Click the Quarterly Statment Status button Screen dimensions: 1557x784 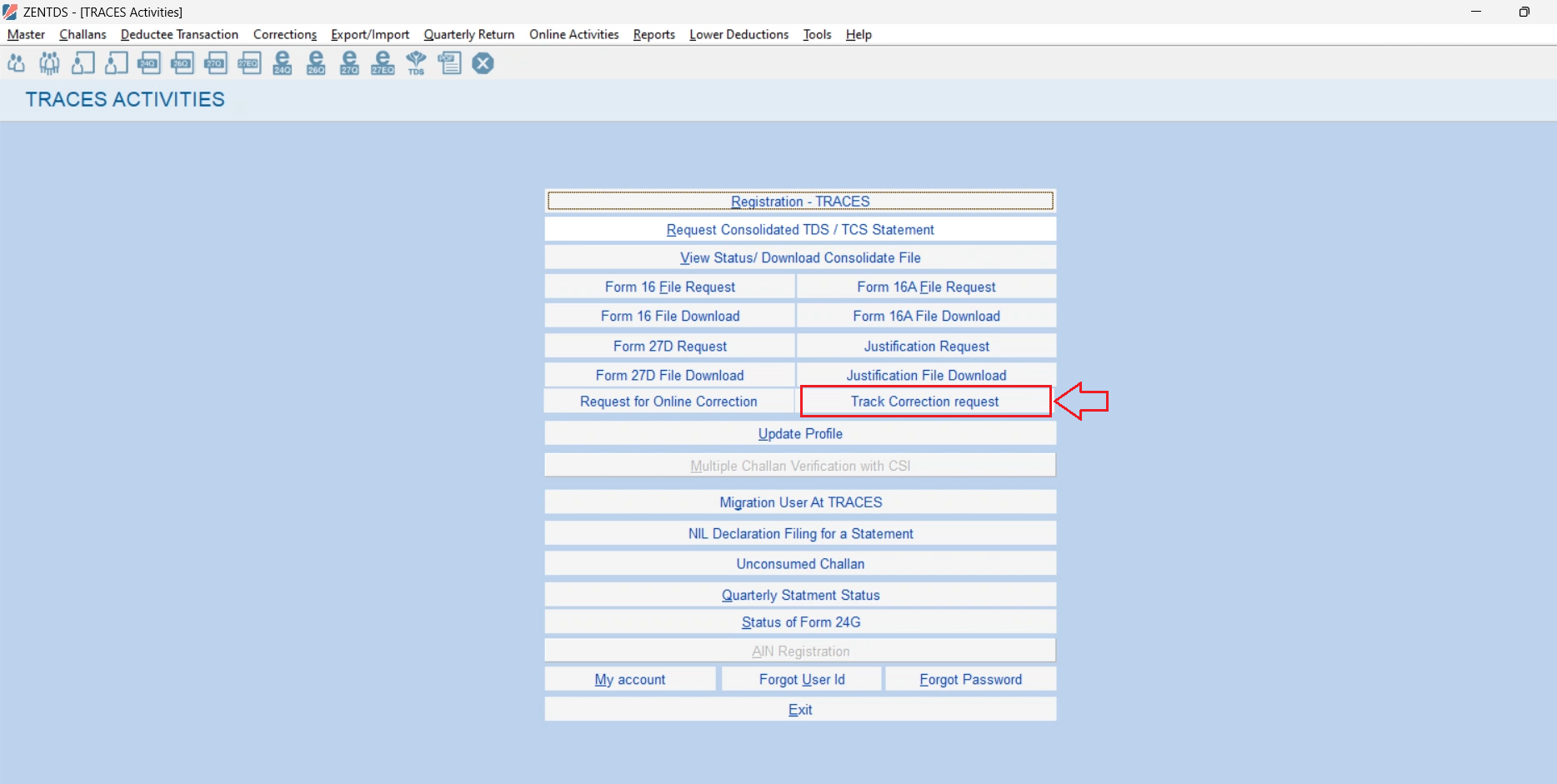800,595
